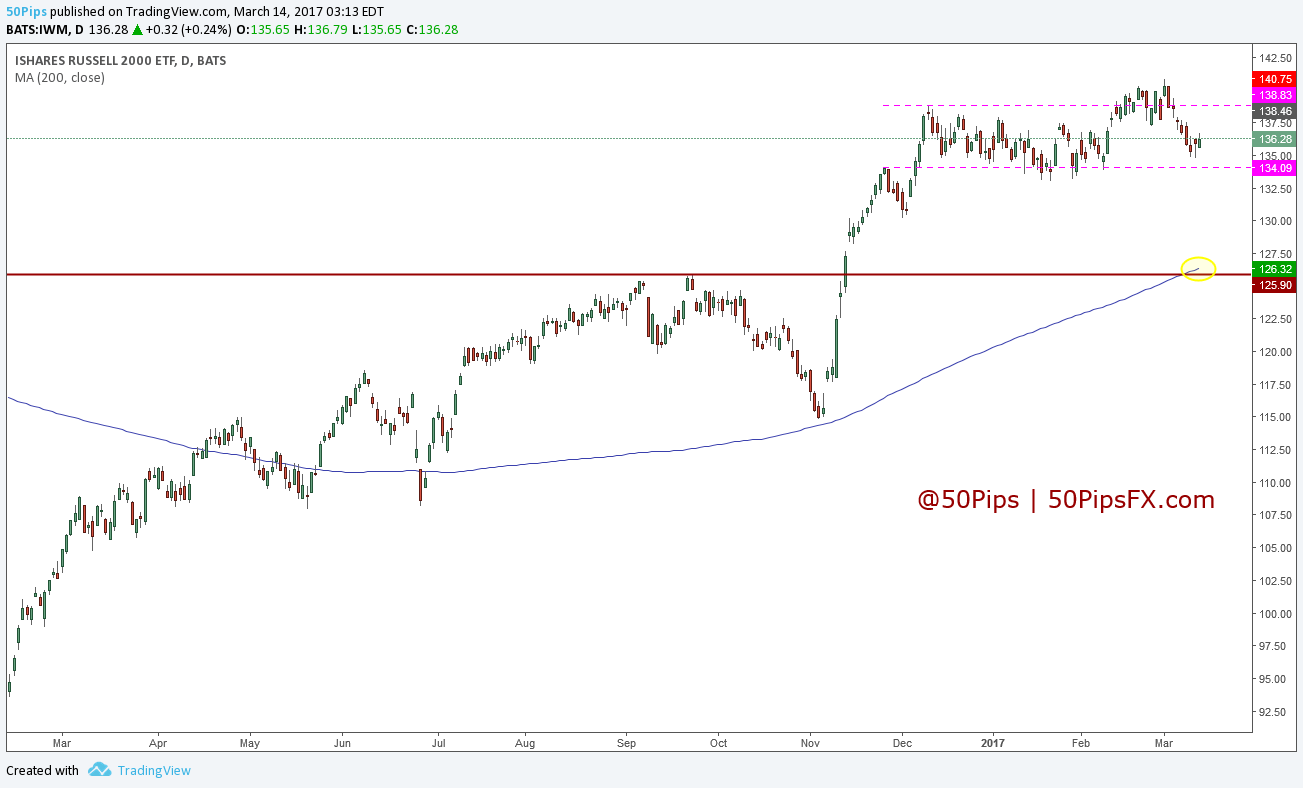The image size is (1303, 788).
Task: Click the red 140.75 price label
Action: point(1275,79)
